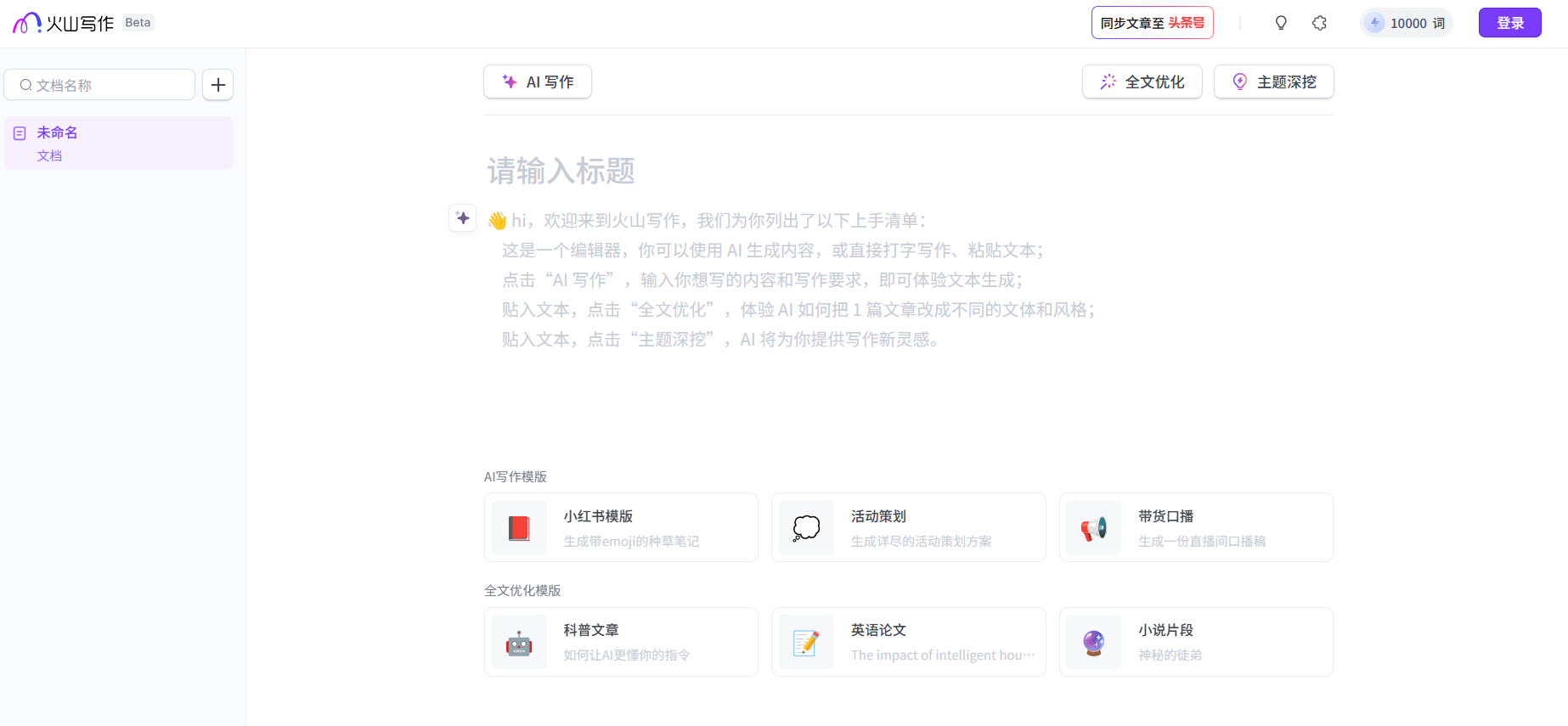
Task: Open the AI 写作 tool
Action: (x=538, y=82)
